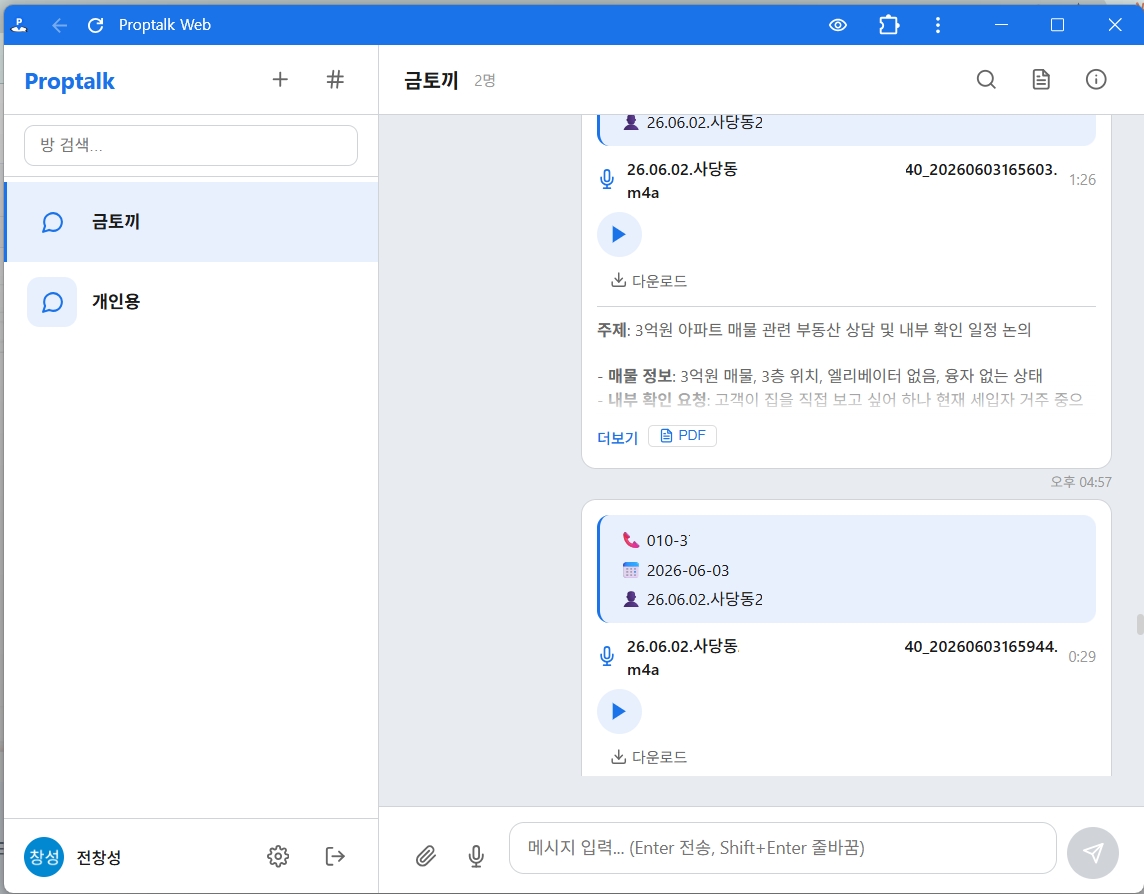Record voice with the microphone icon
The width and height of the screenshot is (1144, 894).
pyautogui.click(x=476, y=855)
